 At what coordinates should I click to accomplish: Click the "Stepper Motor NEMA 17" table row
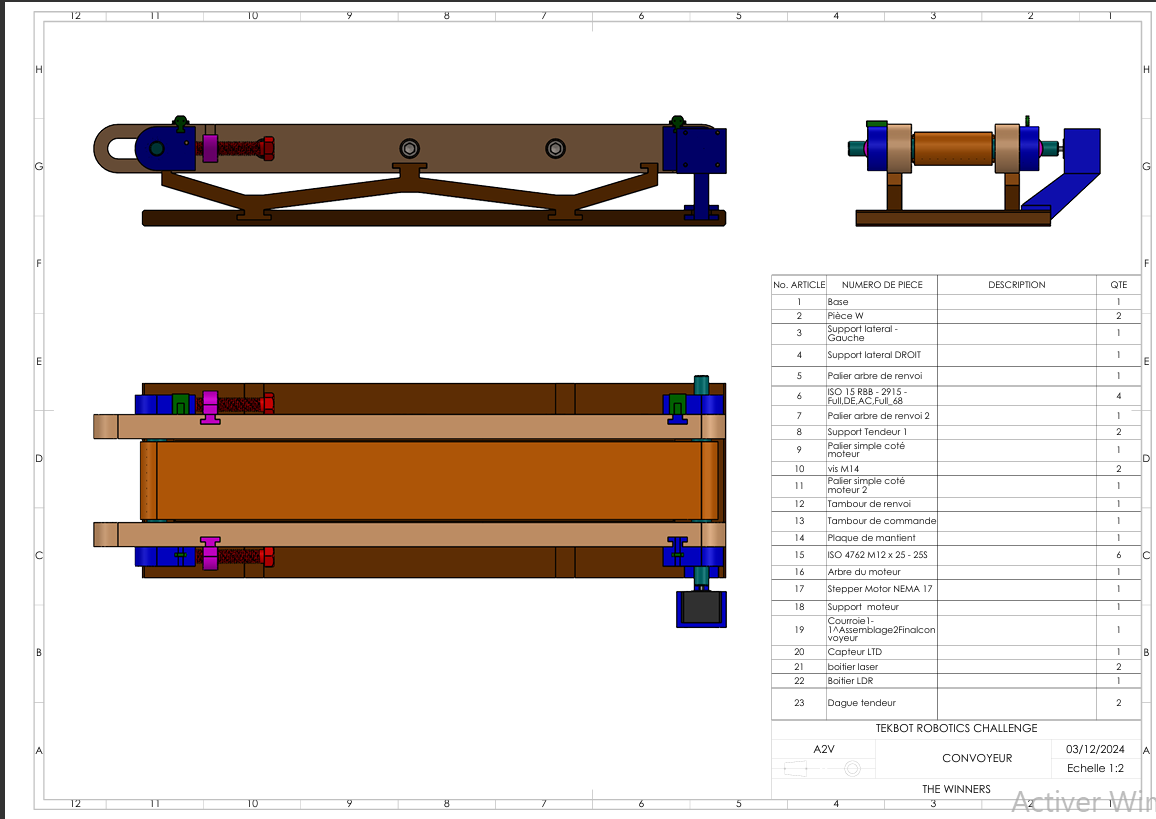[x=879, y=589]
